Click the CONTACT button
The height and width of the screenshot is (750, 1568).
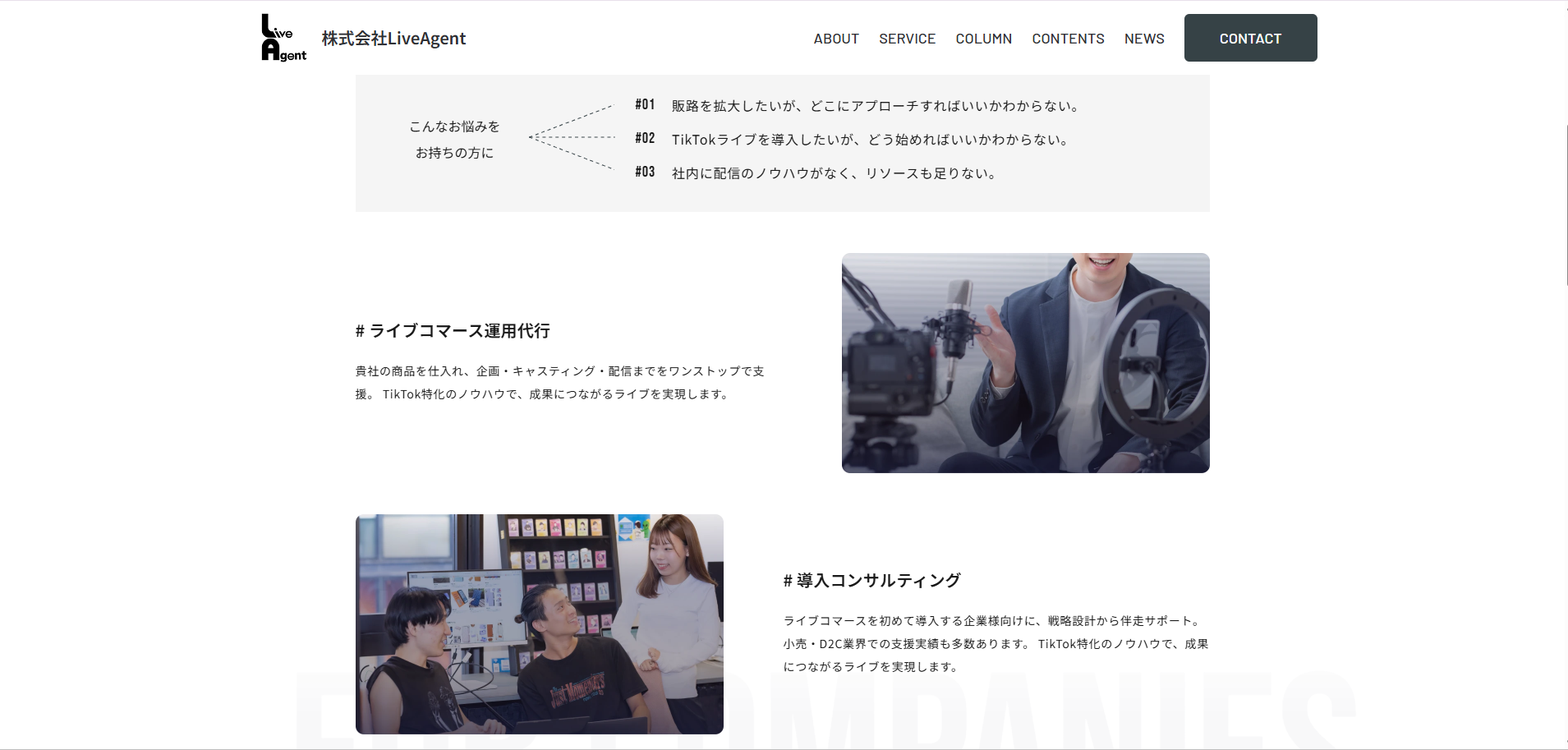1249,38
